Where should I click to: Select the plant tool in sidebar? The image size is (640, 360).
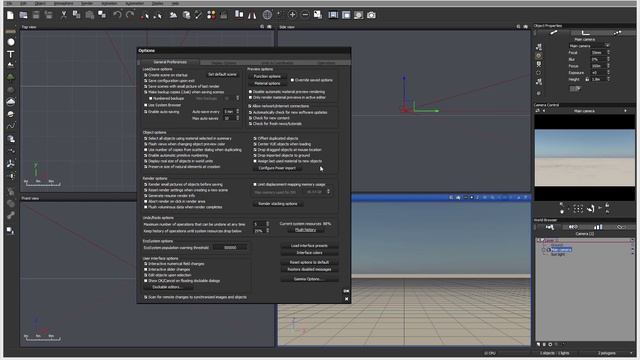click(11, 77)
